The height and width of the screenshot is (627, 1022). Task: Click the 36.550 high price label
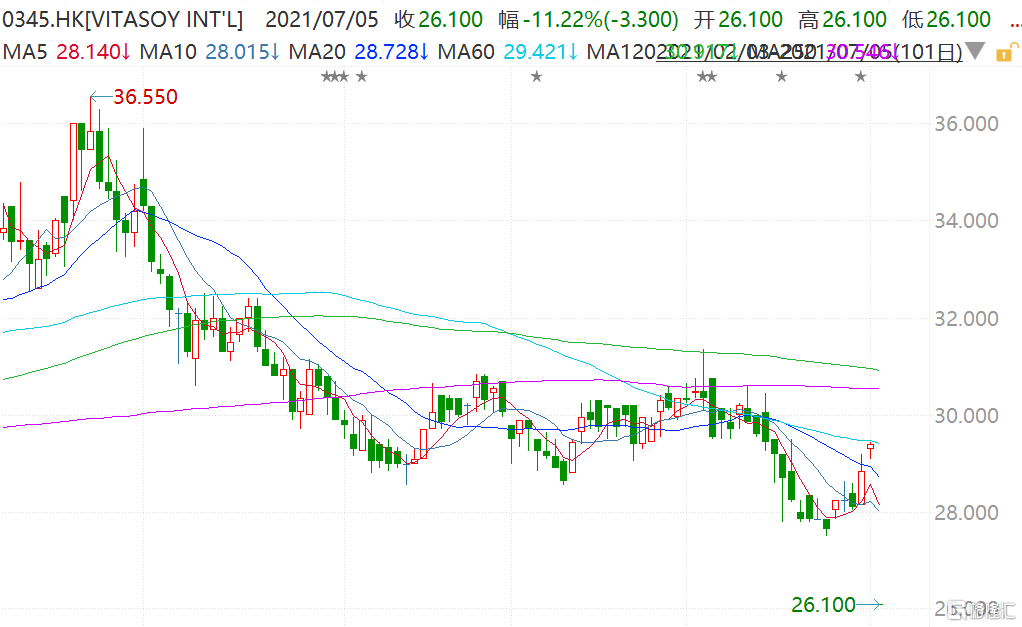point(145,97)
